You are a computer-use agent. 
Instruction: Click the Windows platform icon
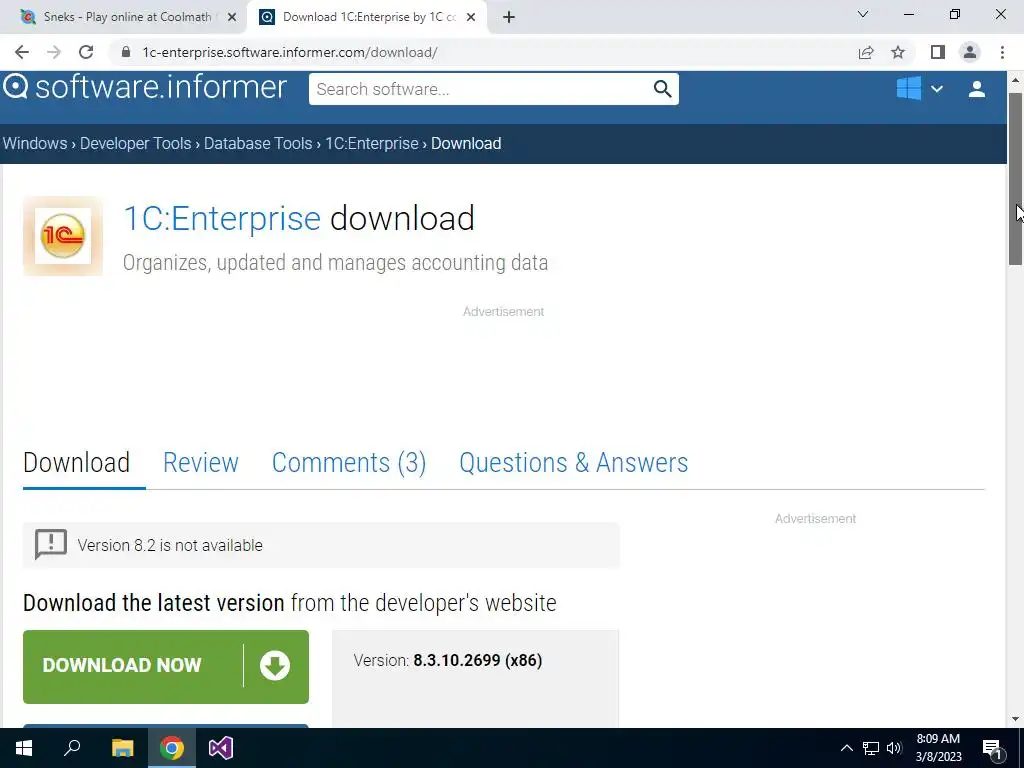click(908, 88)
